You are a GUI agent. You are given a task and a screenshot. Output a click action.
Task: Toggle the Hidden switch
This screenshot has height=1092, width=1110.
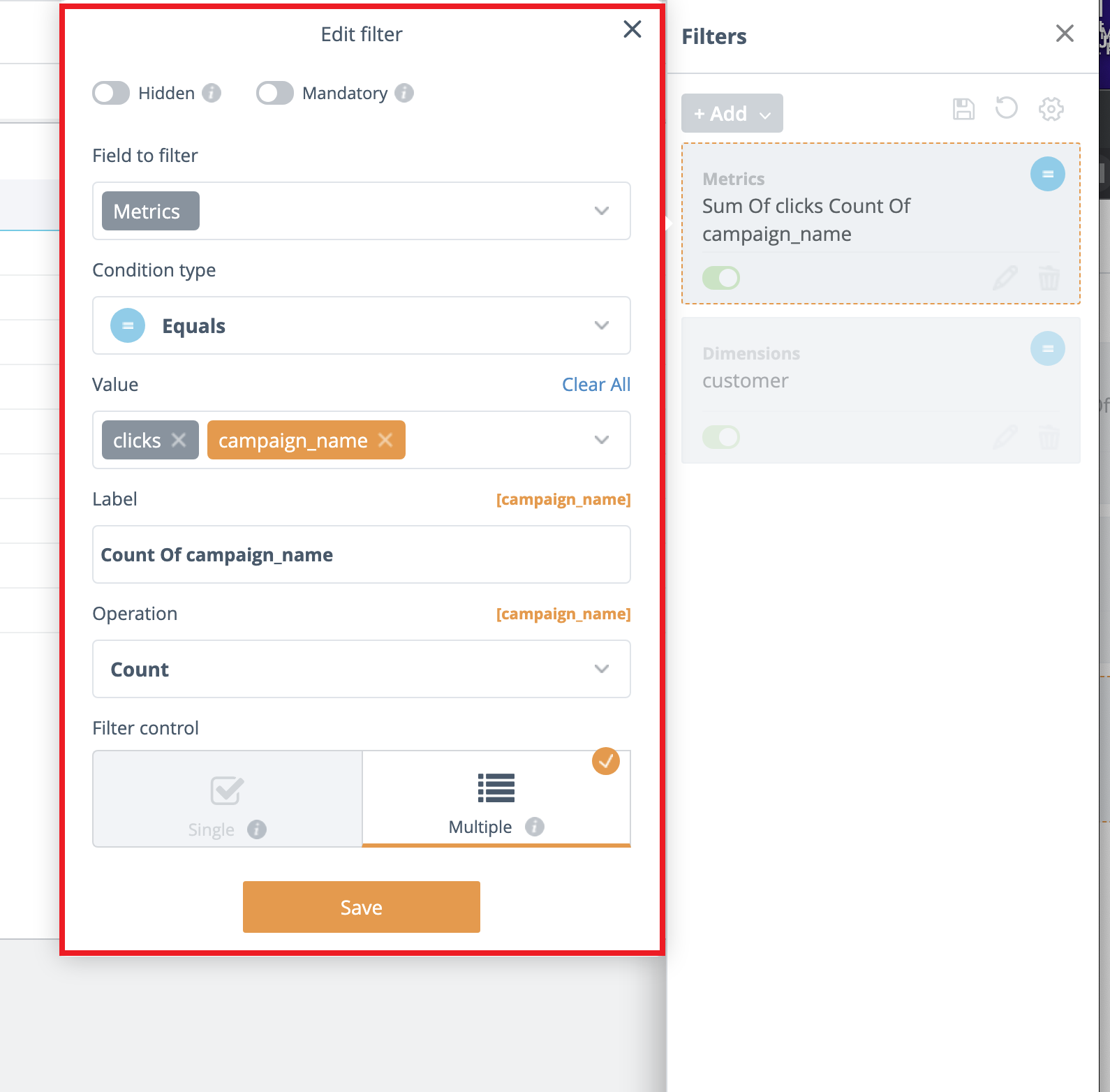tap(111, 93)
